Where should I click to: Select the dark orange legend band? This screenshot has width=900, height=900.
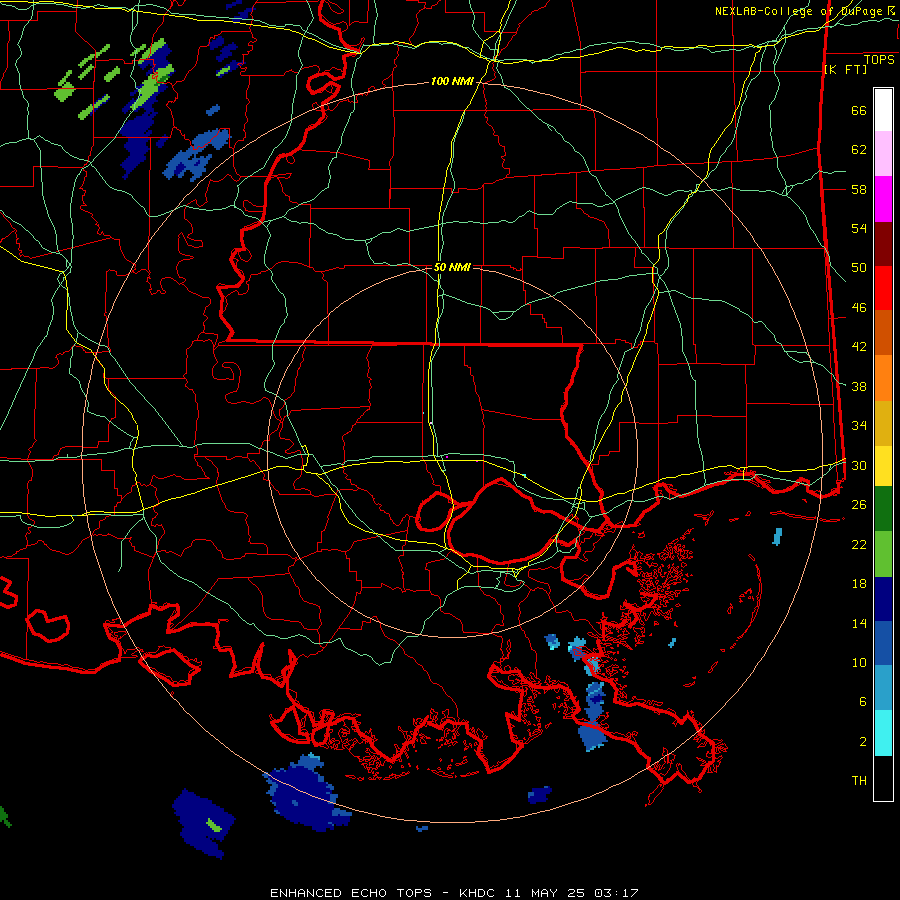click(x=883, y=333)
